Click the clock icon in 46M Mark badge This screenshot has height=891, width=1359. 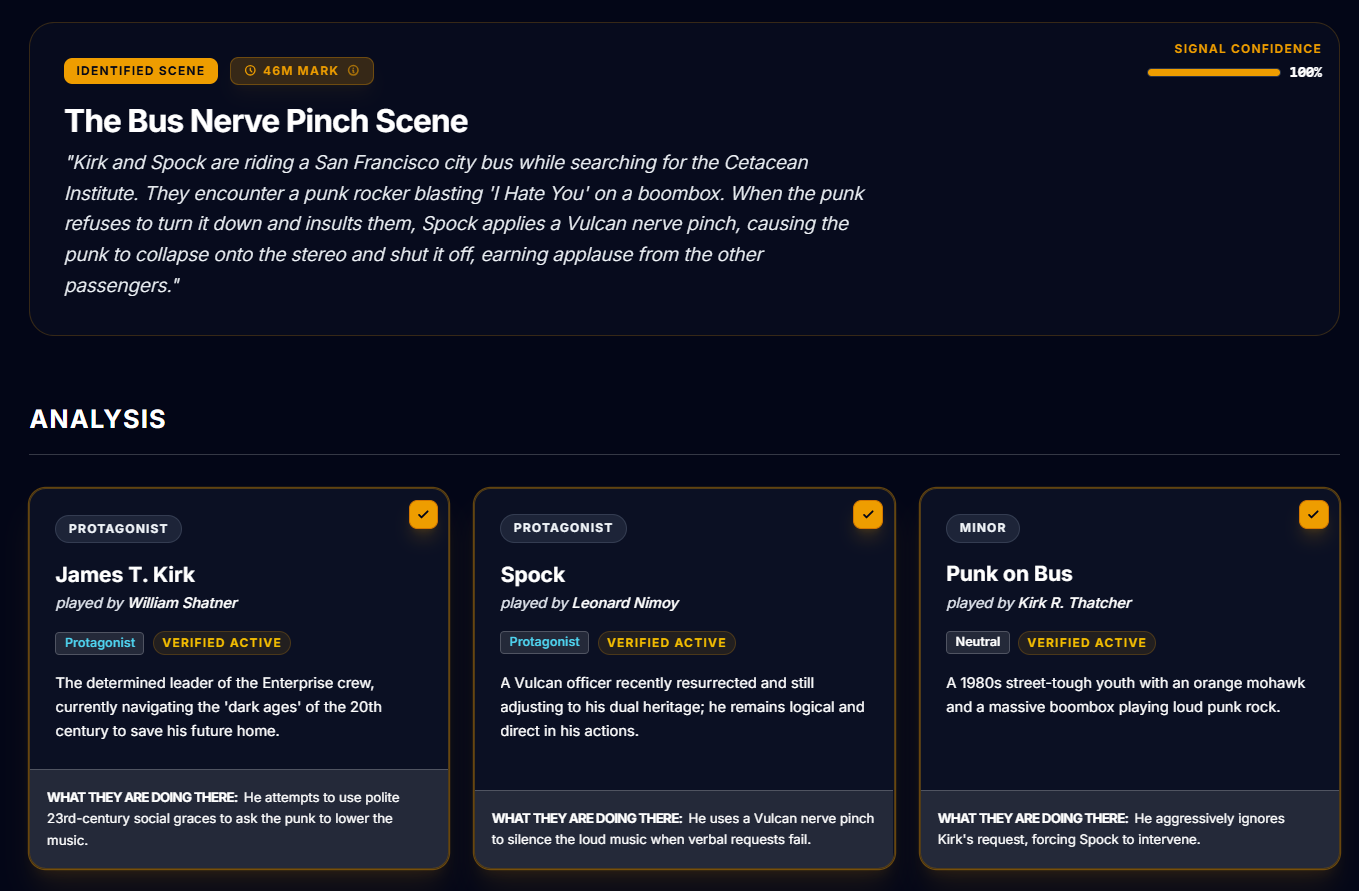[x=250, y=71]
